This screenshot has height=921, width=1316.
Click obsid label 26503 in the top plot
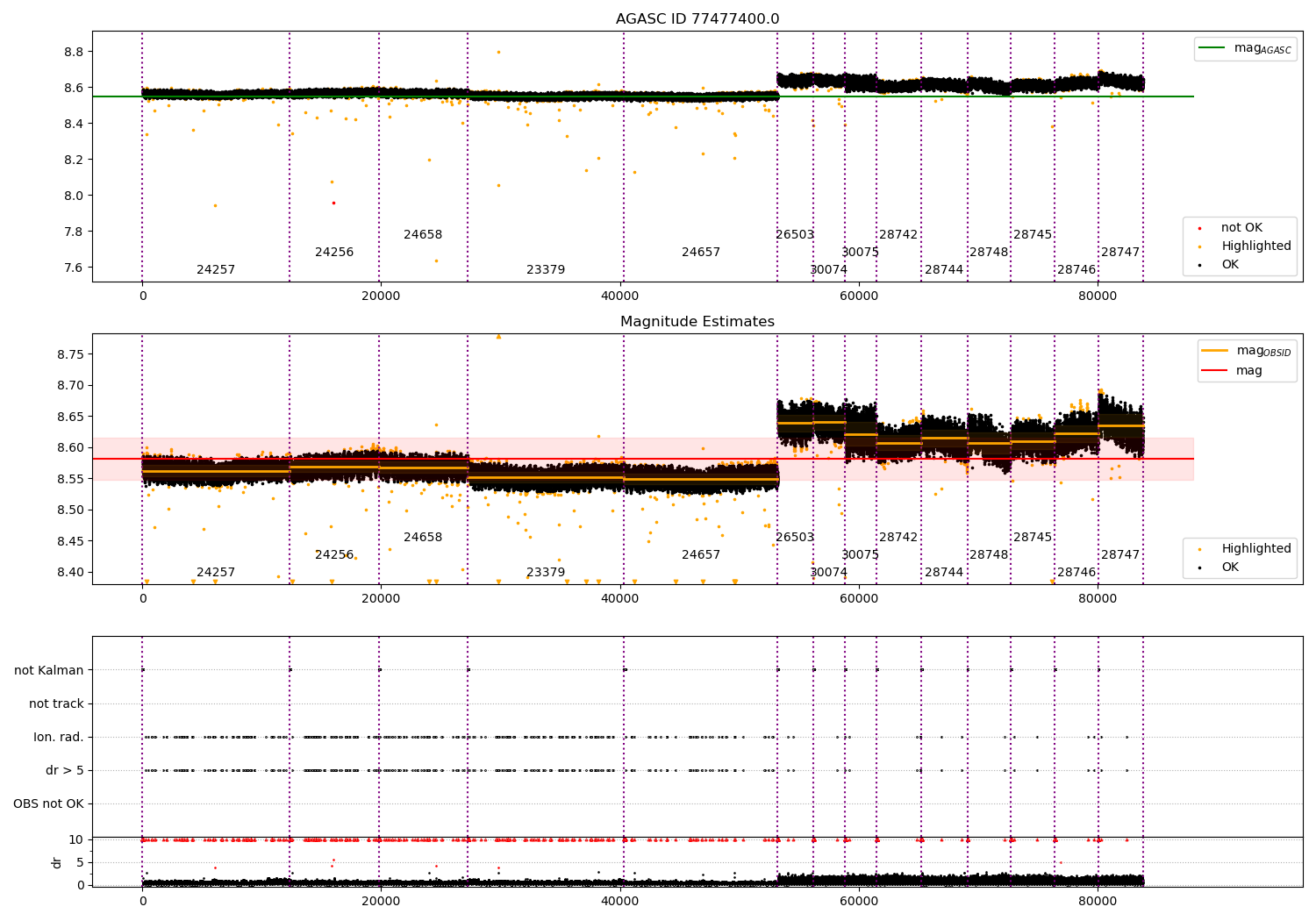tap(795, 235)
